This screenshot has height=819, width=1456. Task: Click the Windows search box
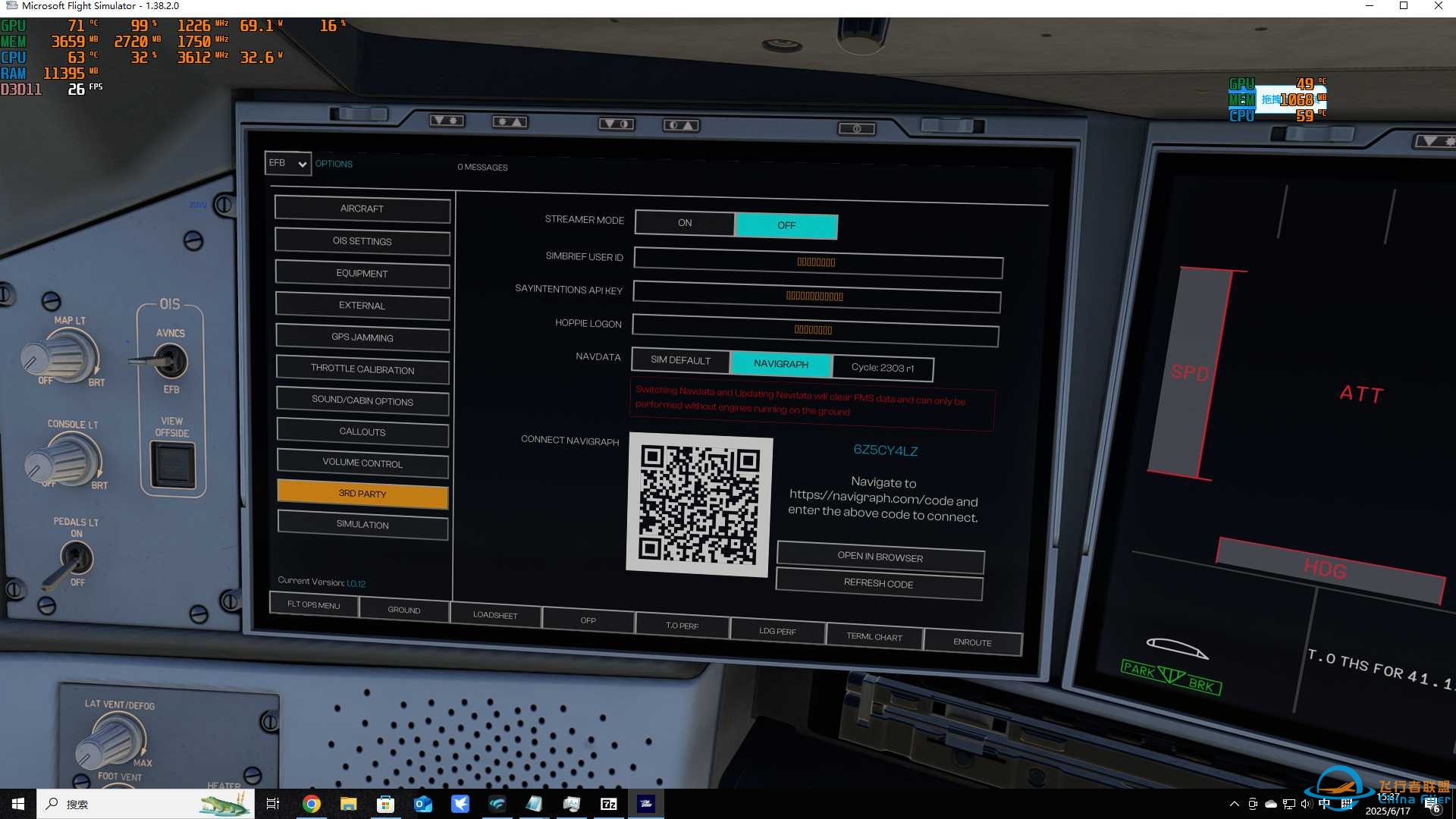[x=146, y=804]
